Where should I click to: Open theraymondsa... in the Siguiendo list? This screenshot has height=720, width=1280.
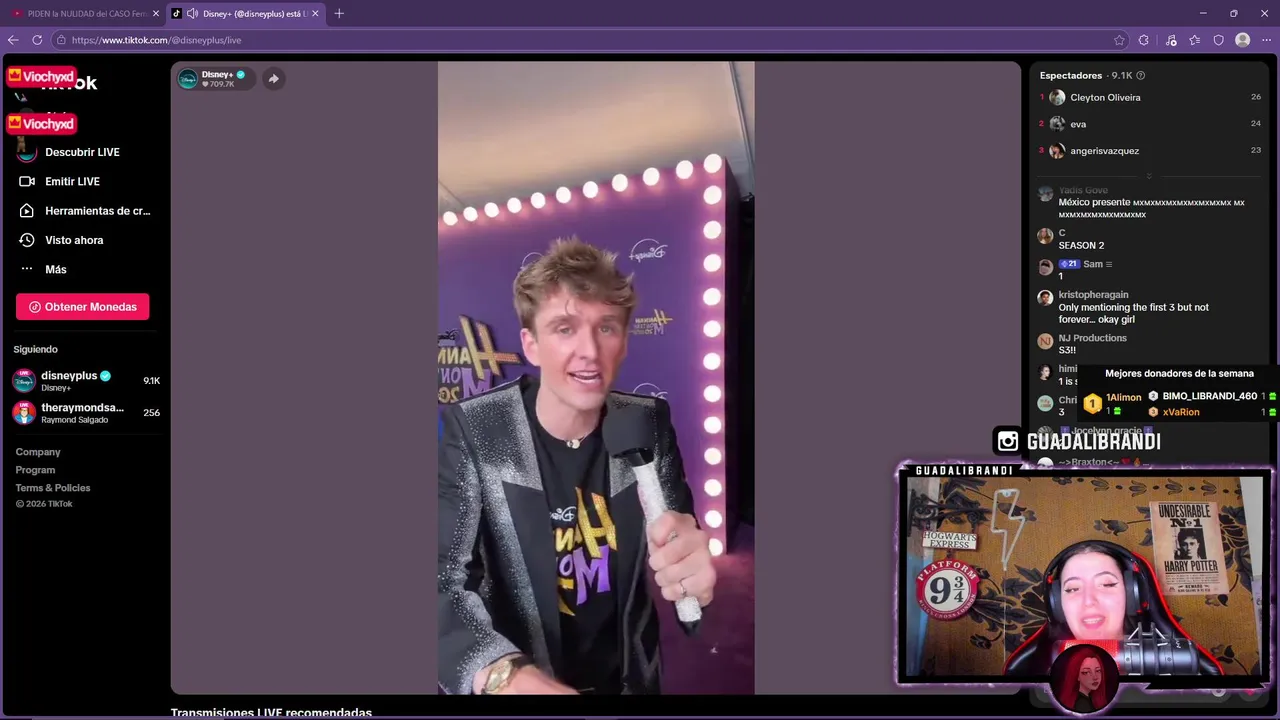click(x=86, y=412)
